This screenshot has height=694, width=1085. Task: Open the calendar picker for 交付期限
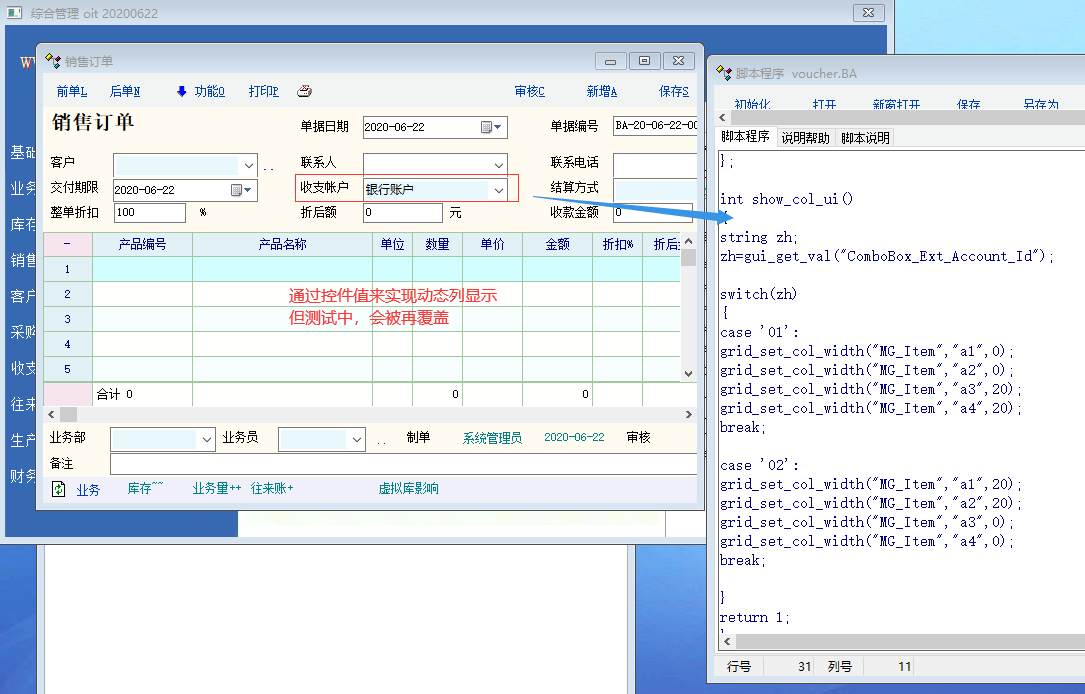point(238,190)
